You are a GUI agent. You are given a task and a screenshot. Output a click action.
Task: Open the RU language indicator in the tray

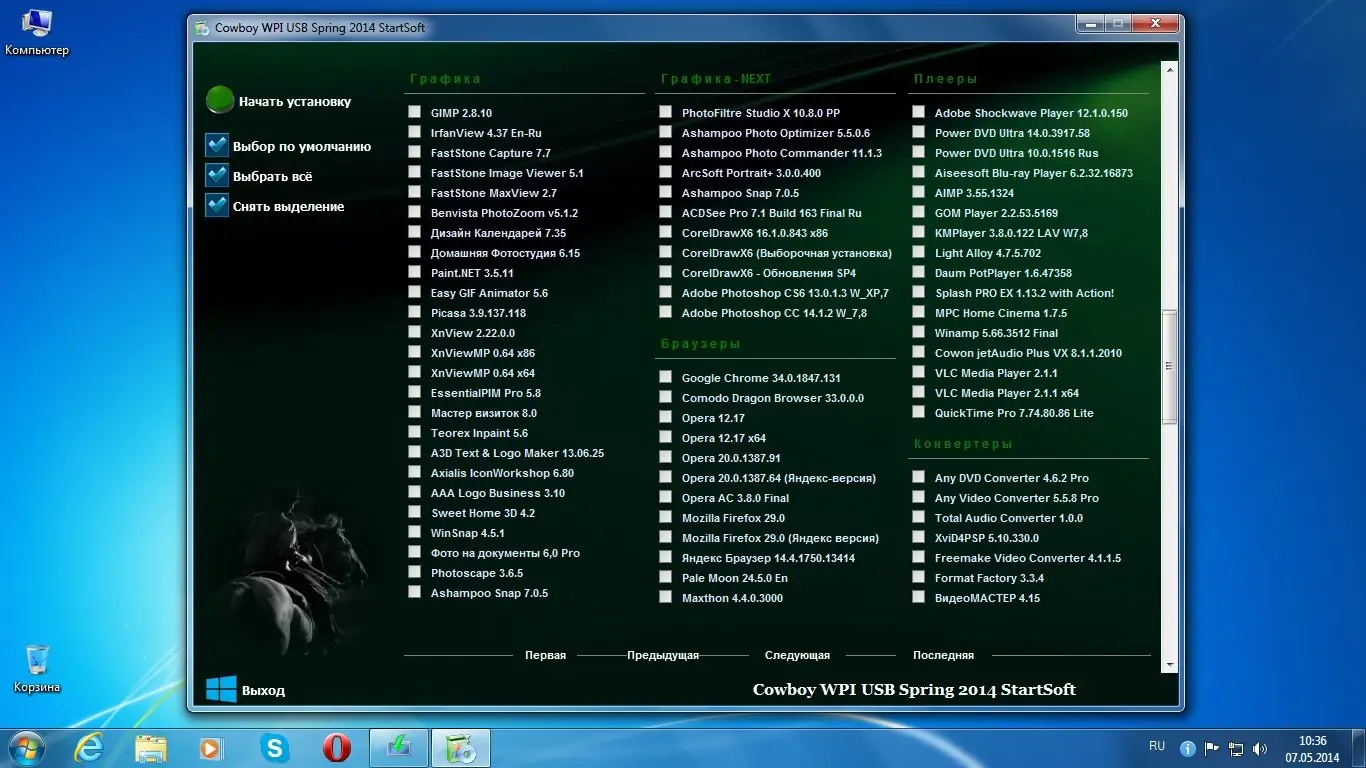tap(1157, 746)
